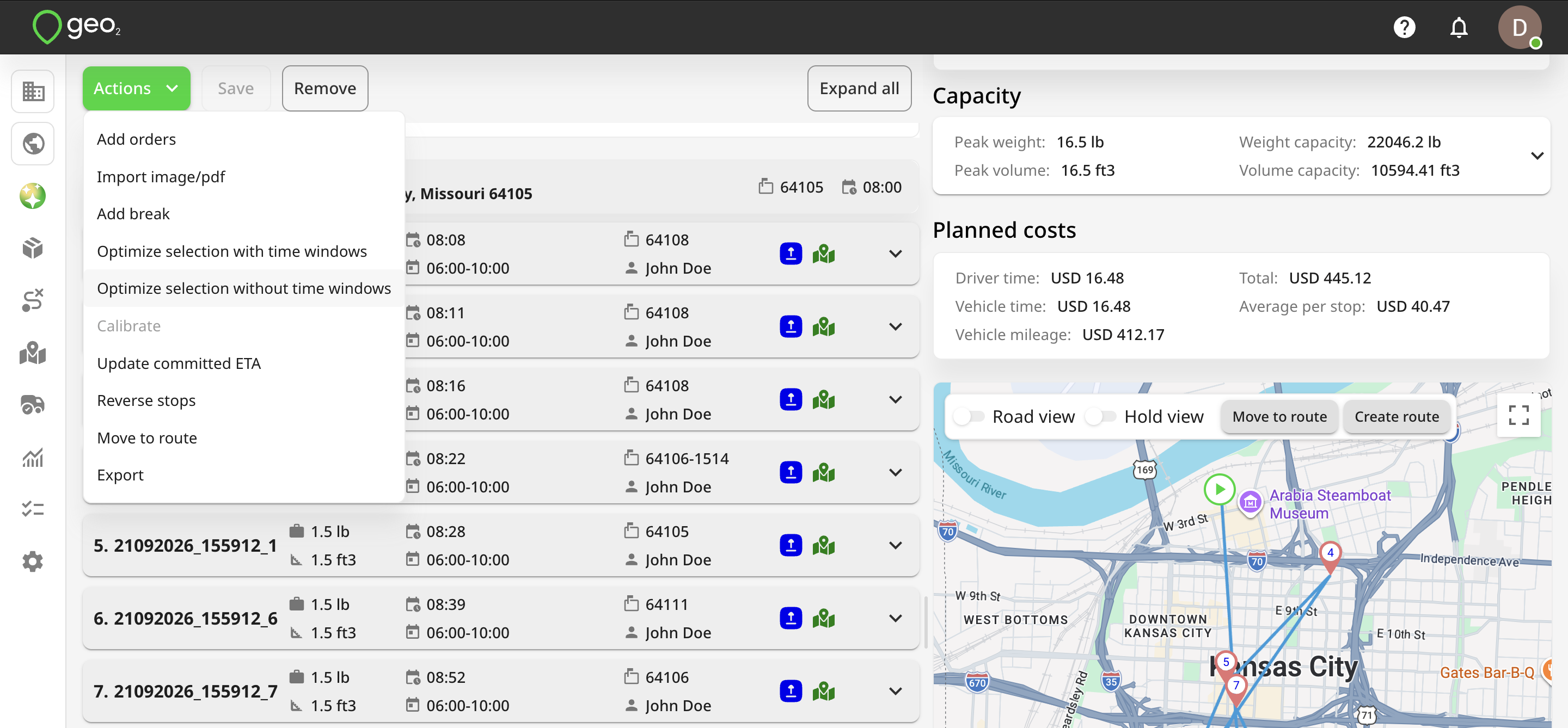
Task: Open the user profile avatar D
Action: 1520,27
